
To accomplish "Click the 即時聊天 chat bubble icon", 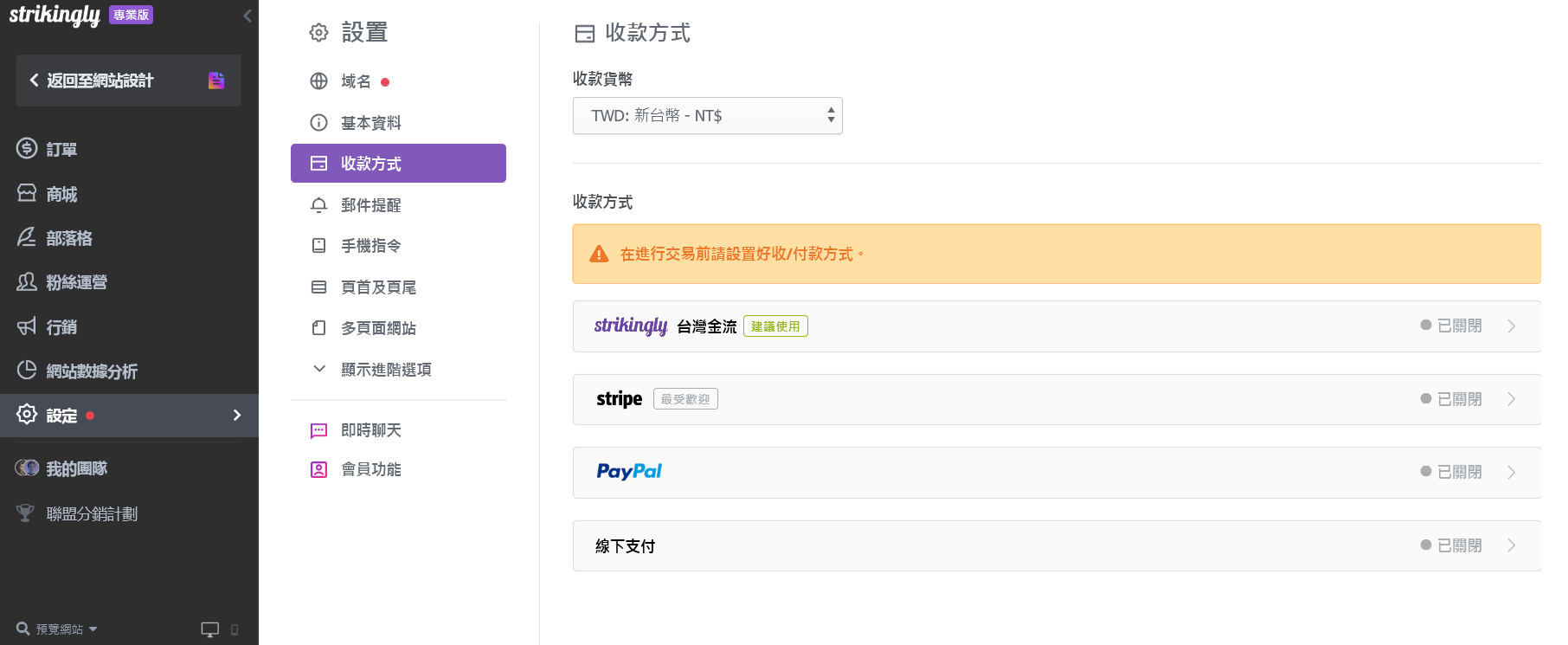I will 318,430.
